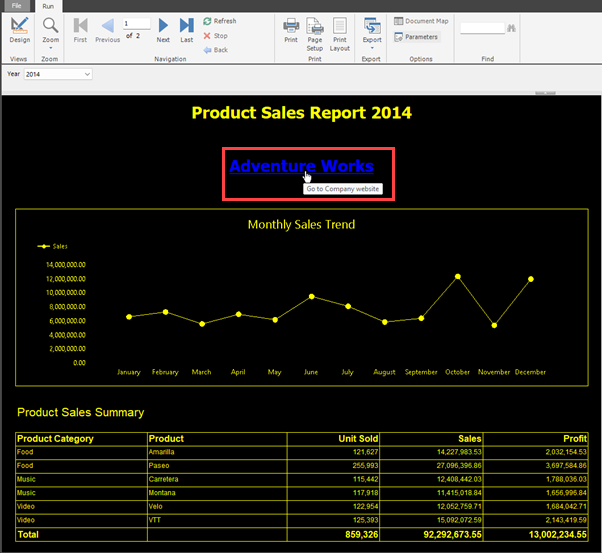Toggle the Parameters pane

click(416, 37)
